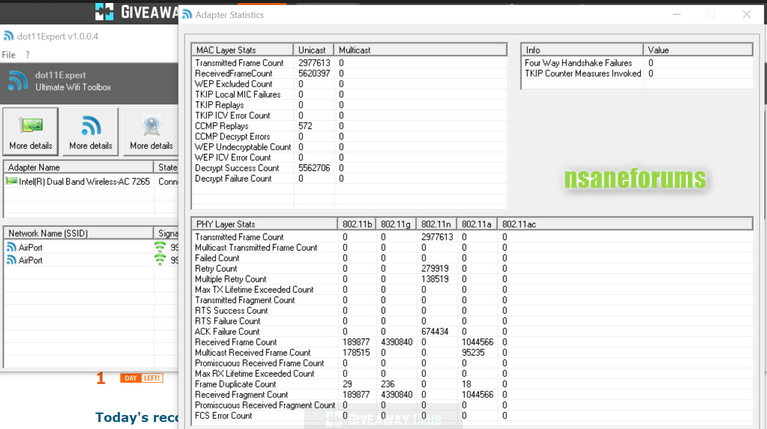Select the Failed Count row in PHY stats

tap(472, 258)
